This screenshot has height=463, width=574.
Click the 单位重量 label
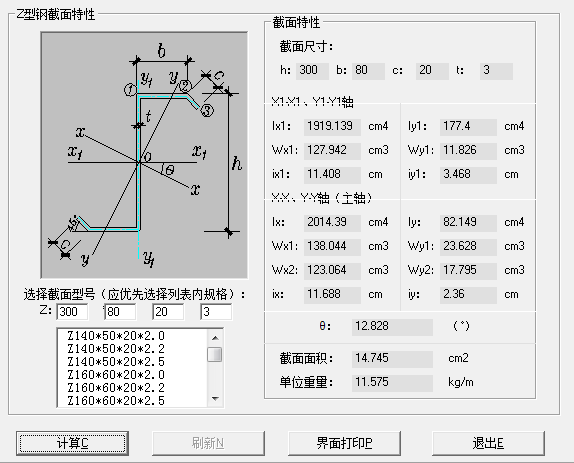(306, 382)
